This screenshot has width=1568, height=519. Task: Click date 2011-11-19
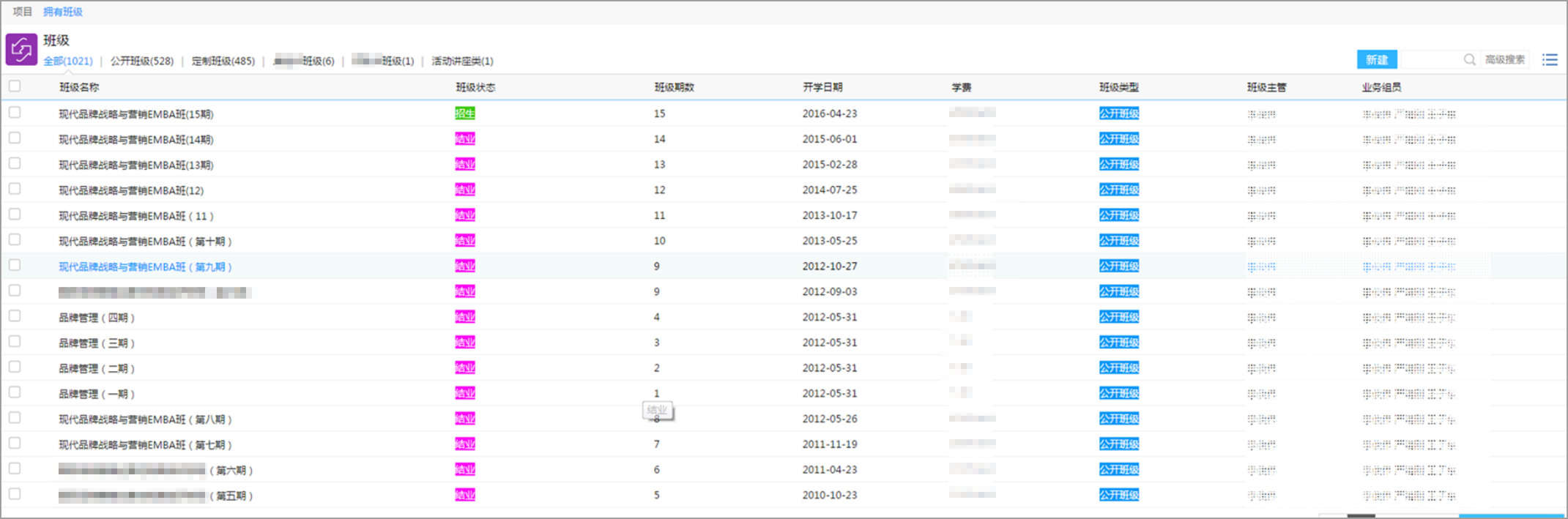click(x=830, y=444)
